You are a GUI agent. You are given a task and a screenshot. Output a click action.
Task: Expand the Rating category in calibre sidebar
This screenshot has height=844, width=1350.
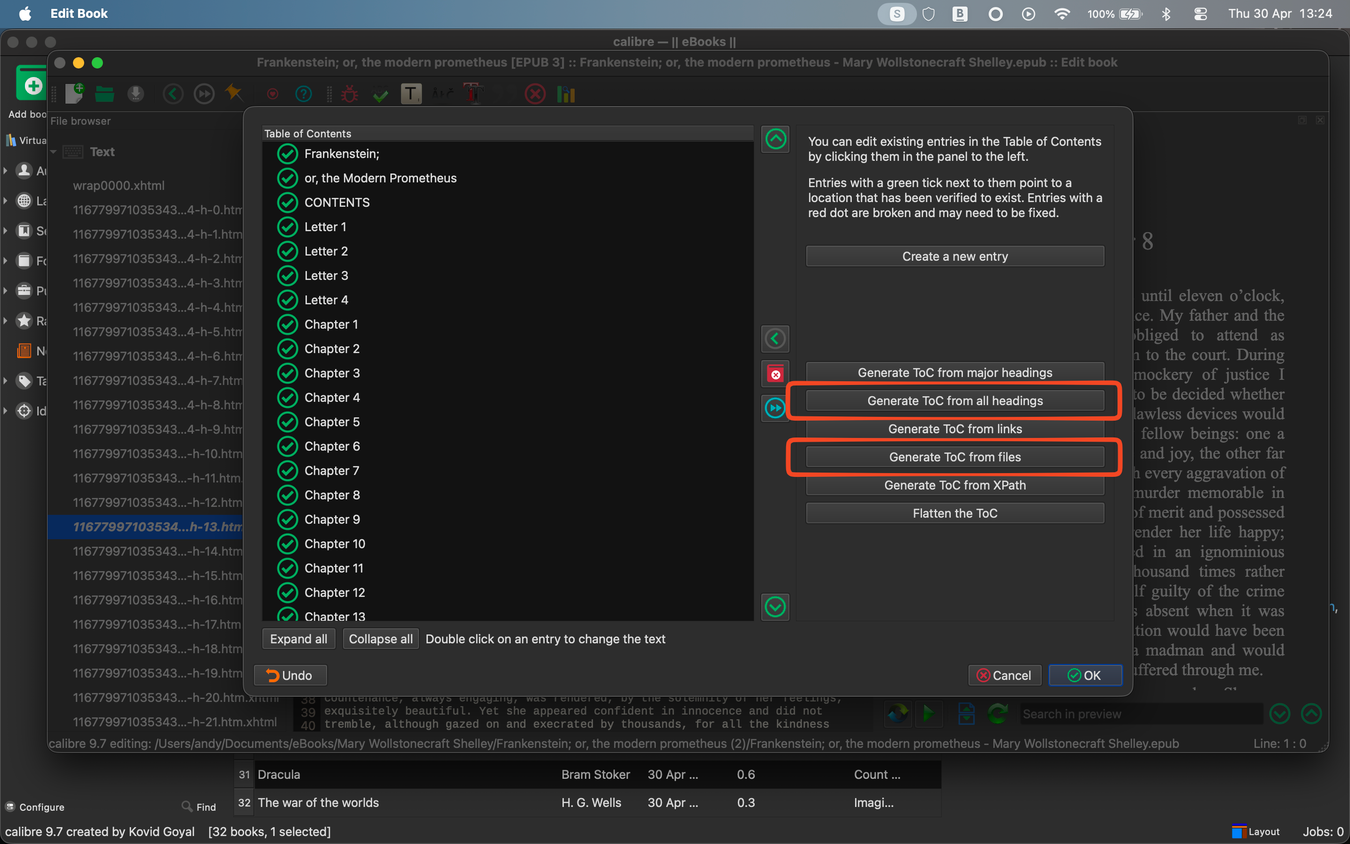[x=6, y=321]
